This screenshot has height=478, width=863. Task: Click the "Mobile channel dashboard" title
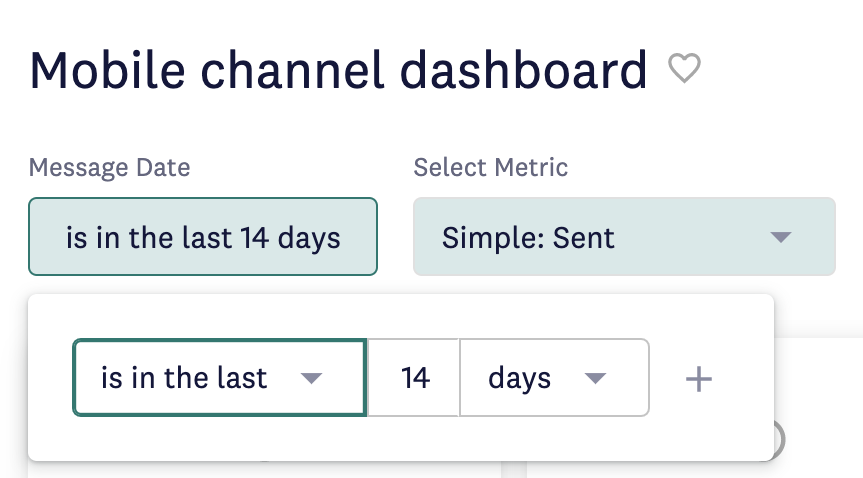point(338,70)
